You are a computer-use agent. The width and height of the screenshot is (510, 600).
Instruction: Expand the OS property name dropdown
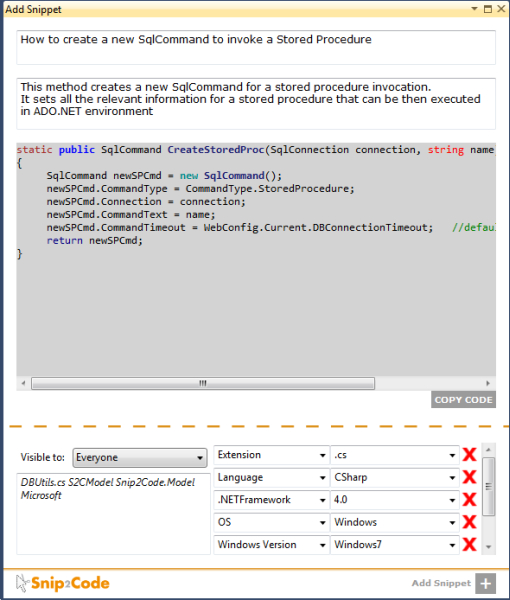[x=272, y=522]
